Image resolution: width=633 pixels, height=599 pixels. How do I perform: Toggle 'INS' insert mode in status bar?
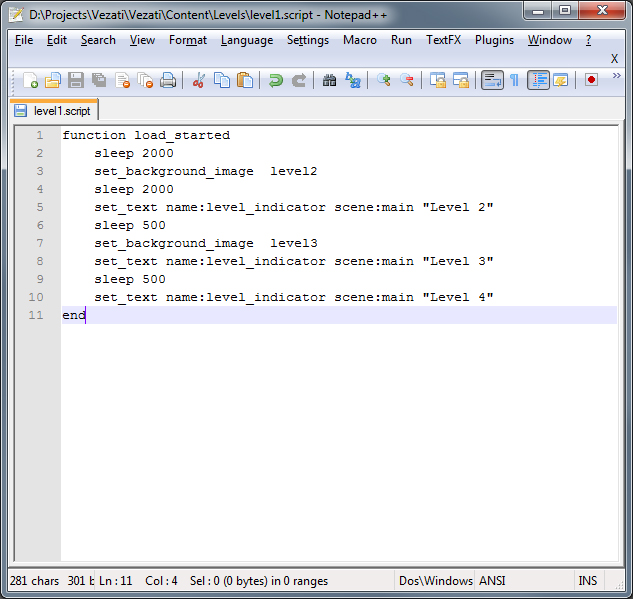coord(587,581)
